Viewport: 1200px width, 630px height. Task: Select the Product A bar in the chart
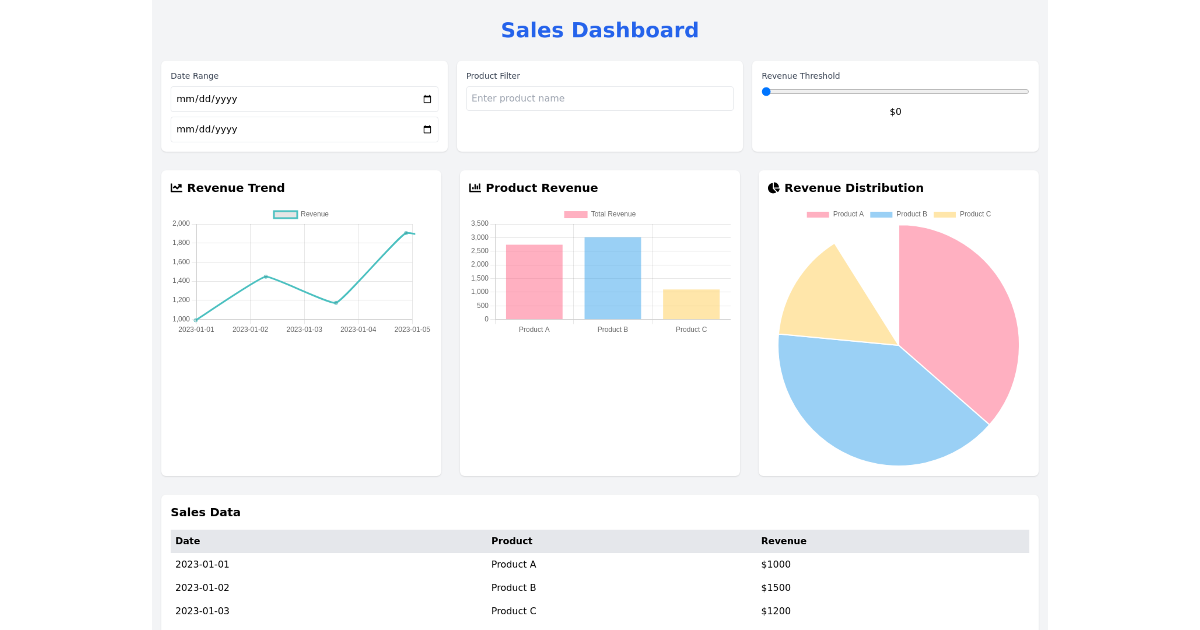[533, 280]
